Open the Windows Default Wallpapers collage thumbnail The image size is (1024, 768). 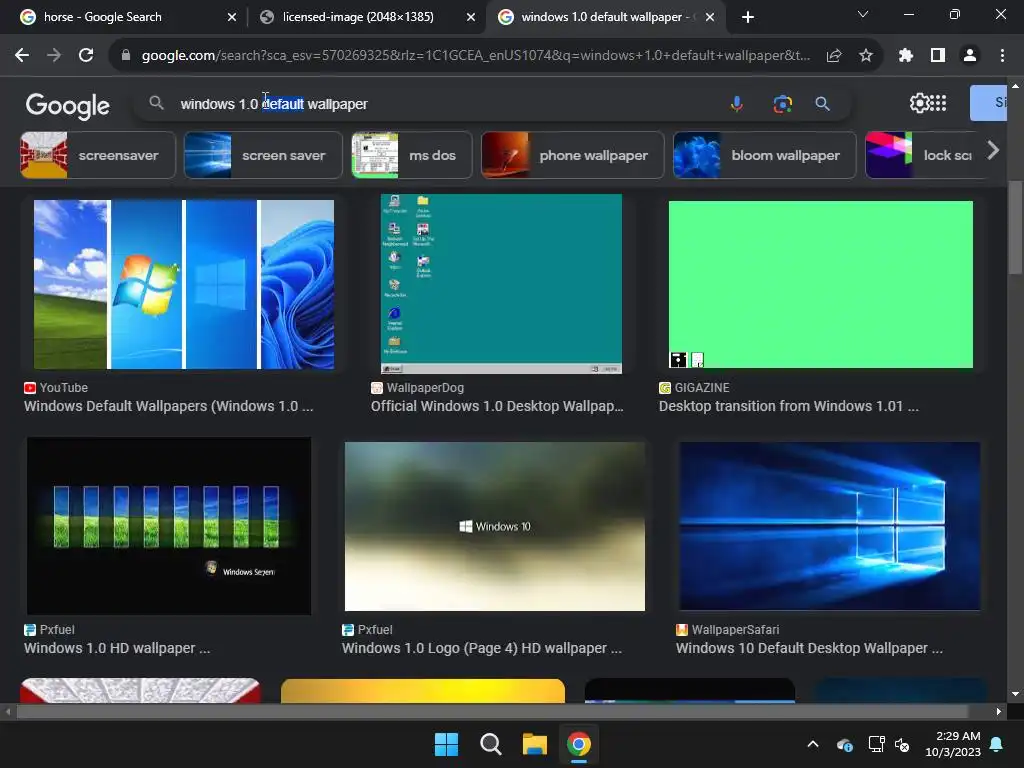coord(184,285)
